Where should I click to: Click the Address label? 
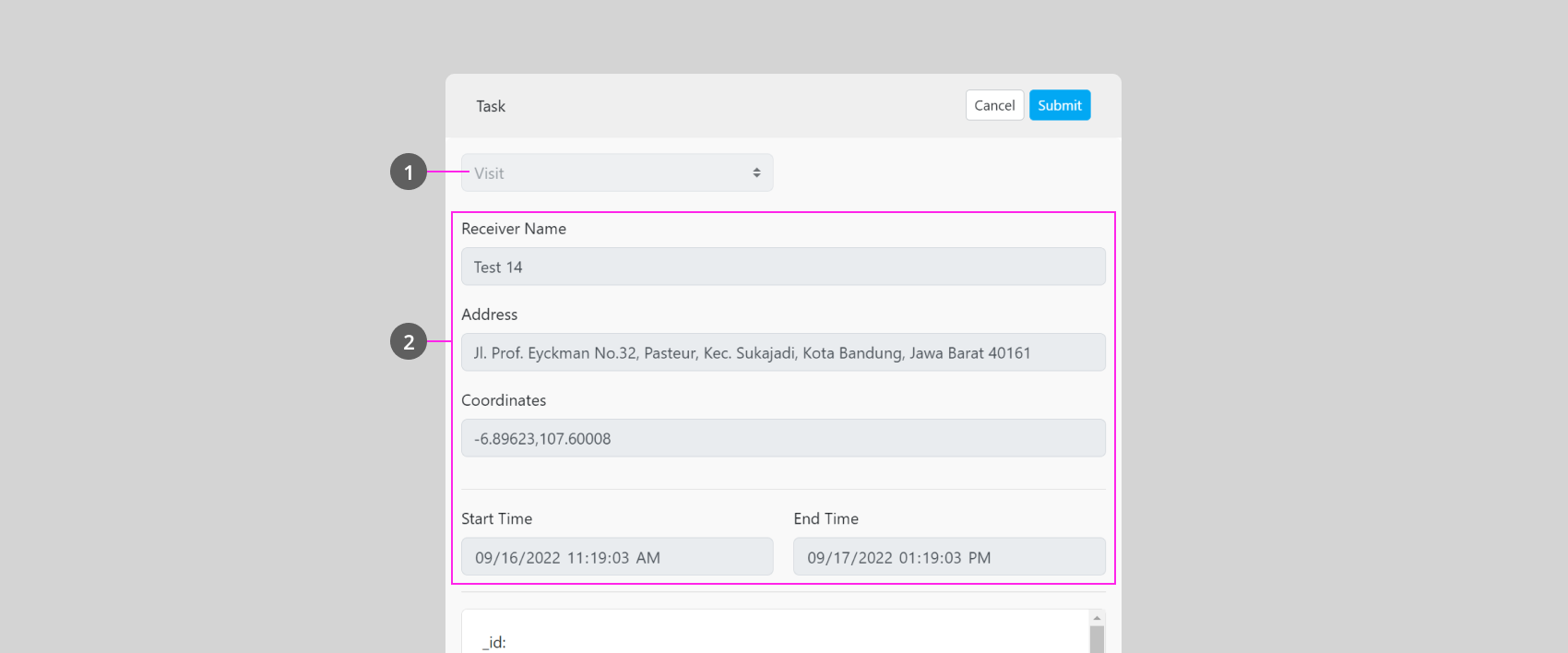click(490, 315)
